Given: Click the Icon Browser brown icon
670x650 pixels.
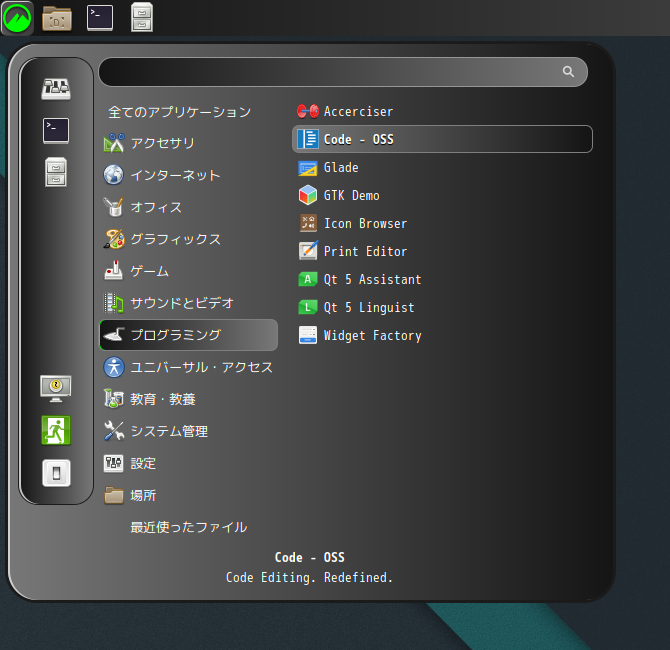Looking at the screenshot, I should click(308, 223).
